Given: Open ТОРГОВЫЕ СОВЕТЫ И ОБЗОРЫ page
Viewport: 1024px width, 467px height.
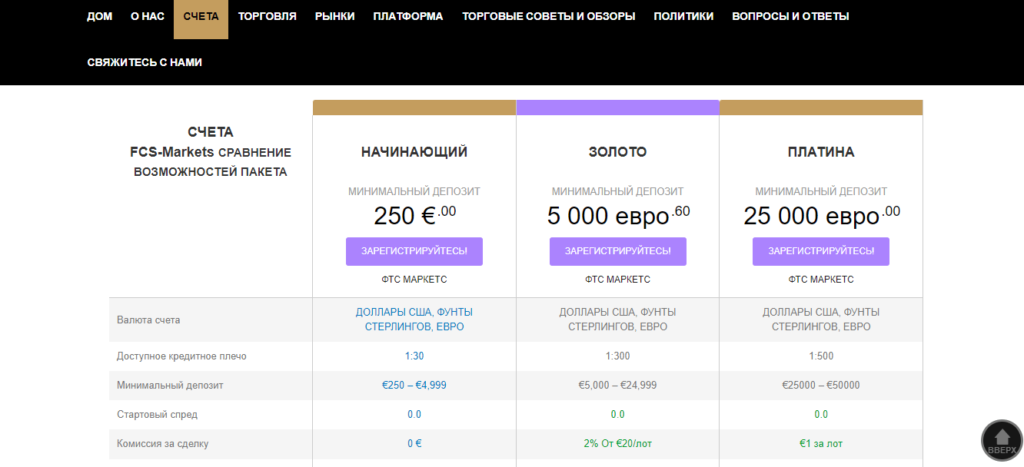Looking at the screenshot, I should coord(548,16).
